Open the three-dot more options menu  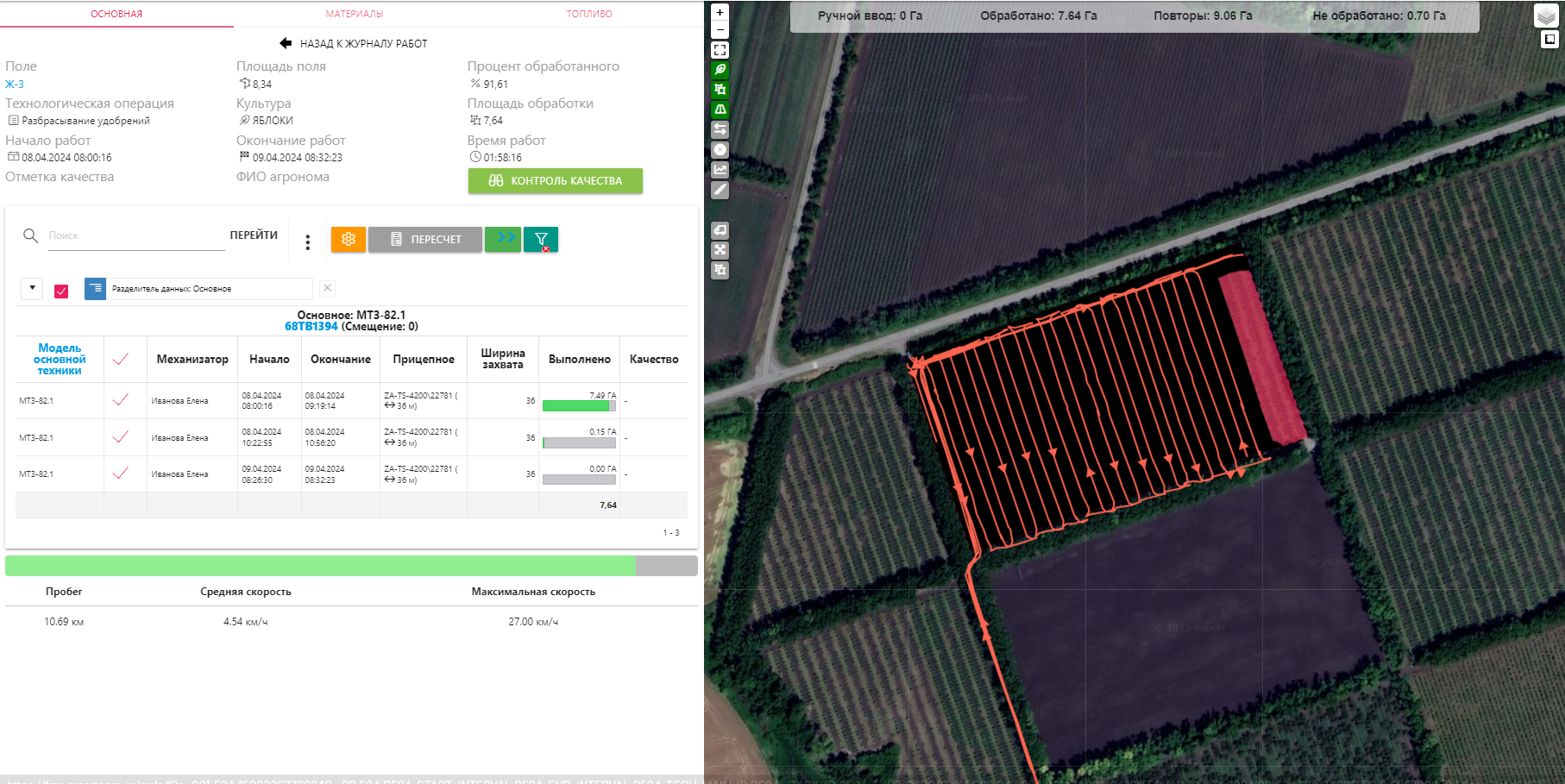[307, 242]
